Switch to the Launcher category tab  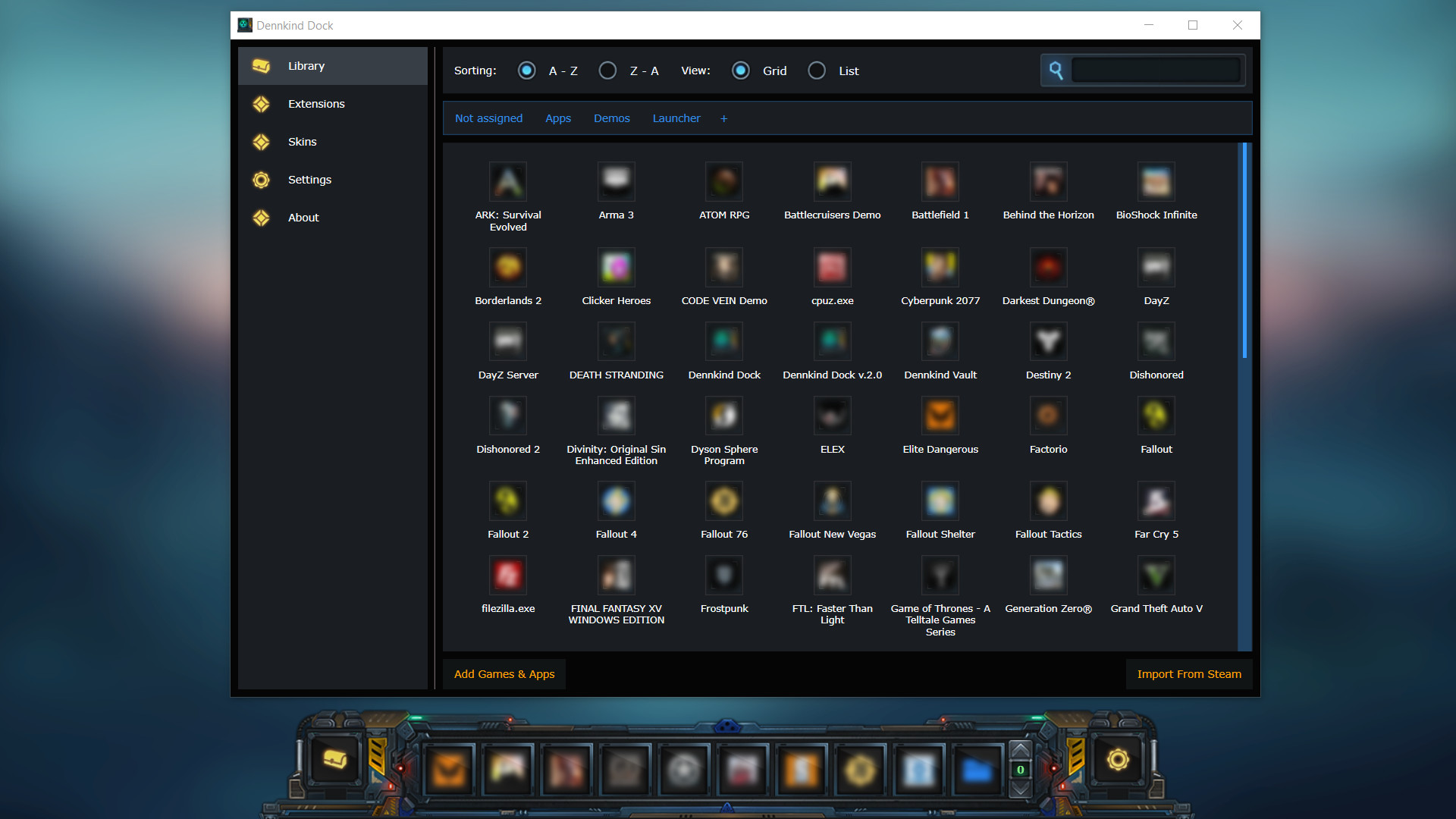tap(676, 118)
